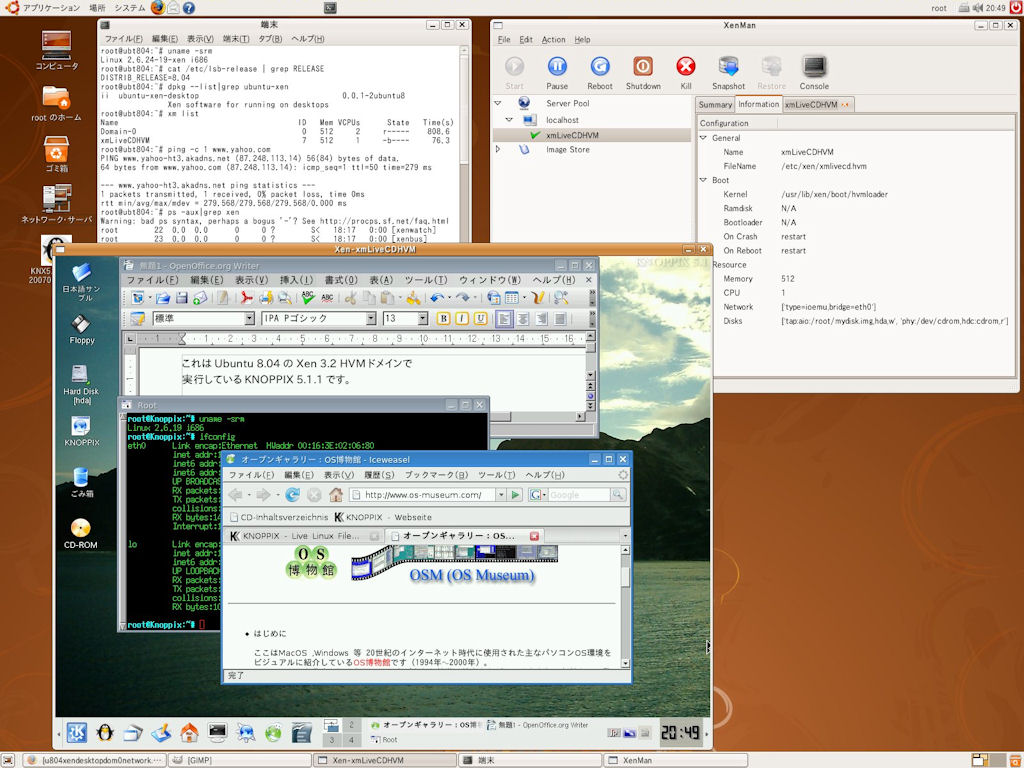Enable justified alignment in Writer

[x=560, y=319]
